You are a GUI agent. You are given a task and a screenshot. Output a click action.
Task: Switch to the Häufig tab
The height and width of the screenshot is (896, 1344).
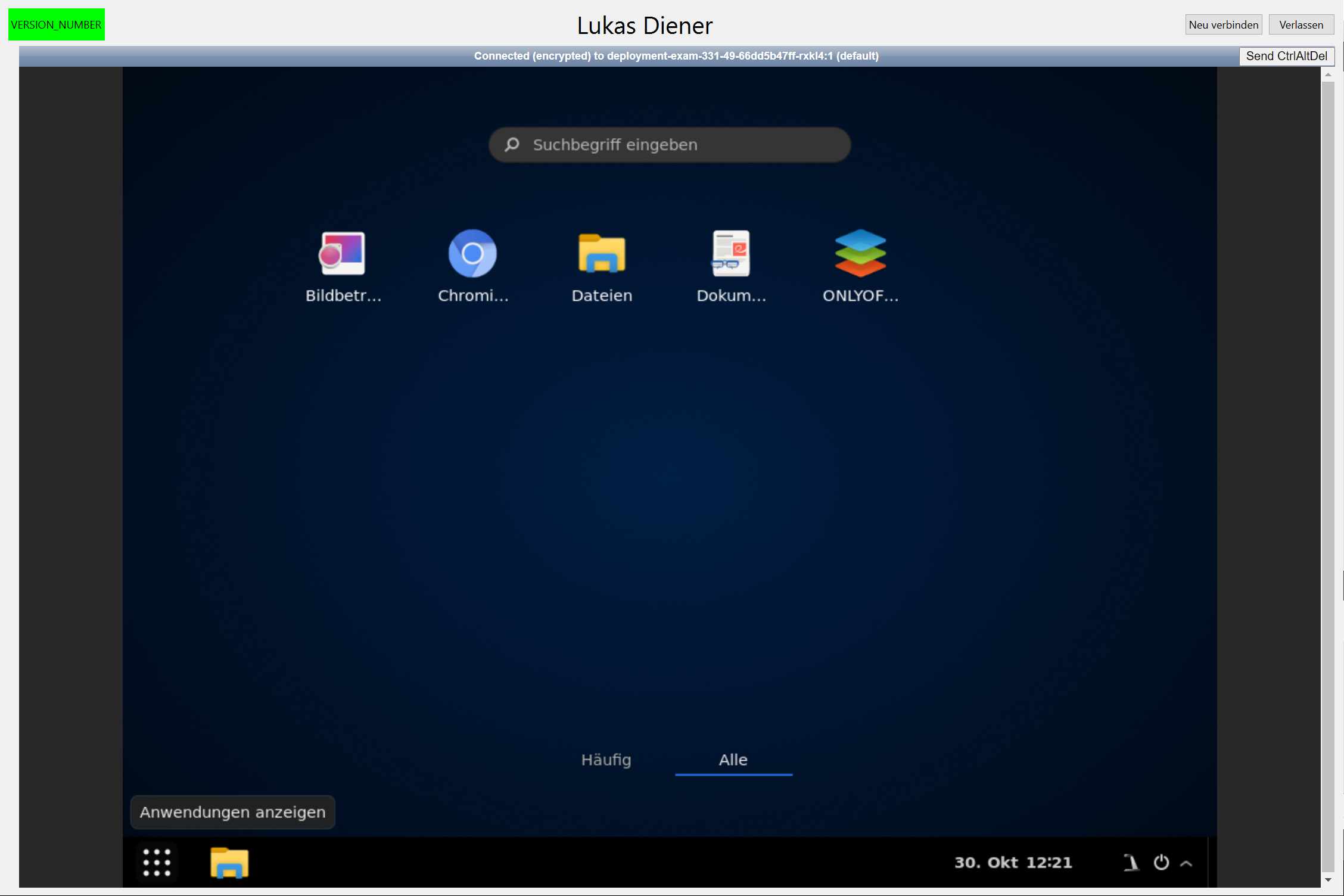click(x=606, y=760)
